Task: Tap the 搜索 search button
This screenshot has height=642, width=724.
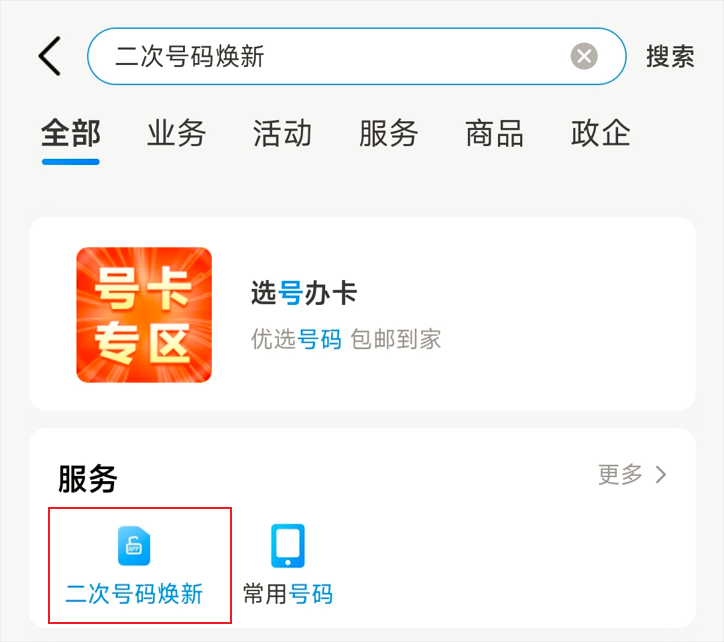Action: (670, 56)
